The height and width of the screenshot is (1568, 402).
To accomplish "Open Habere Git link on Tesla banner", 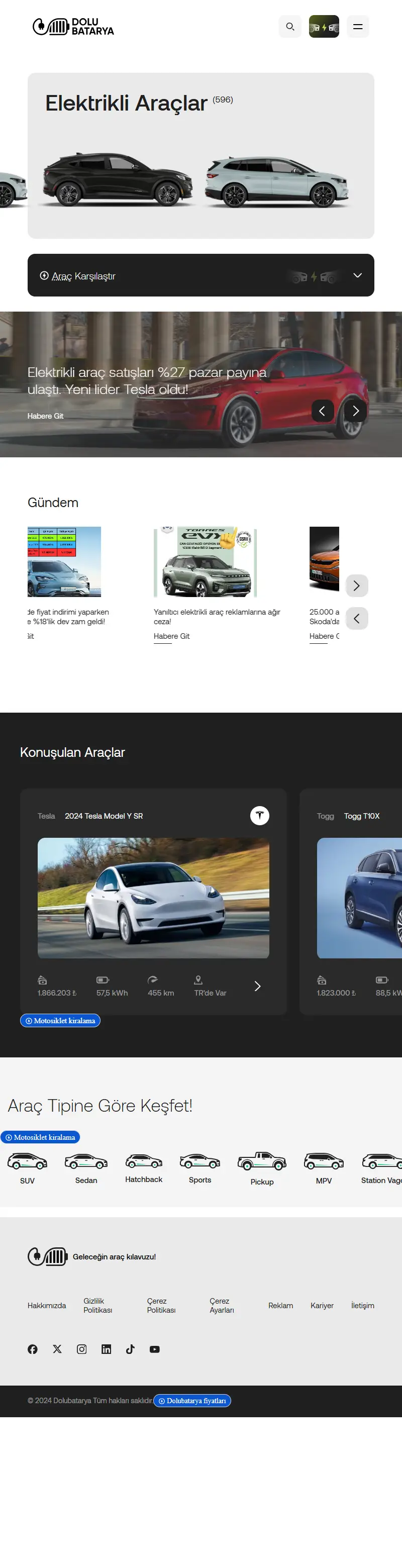I will [x=45, y=416].
